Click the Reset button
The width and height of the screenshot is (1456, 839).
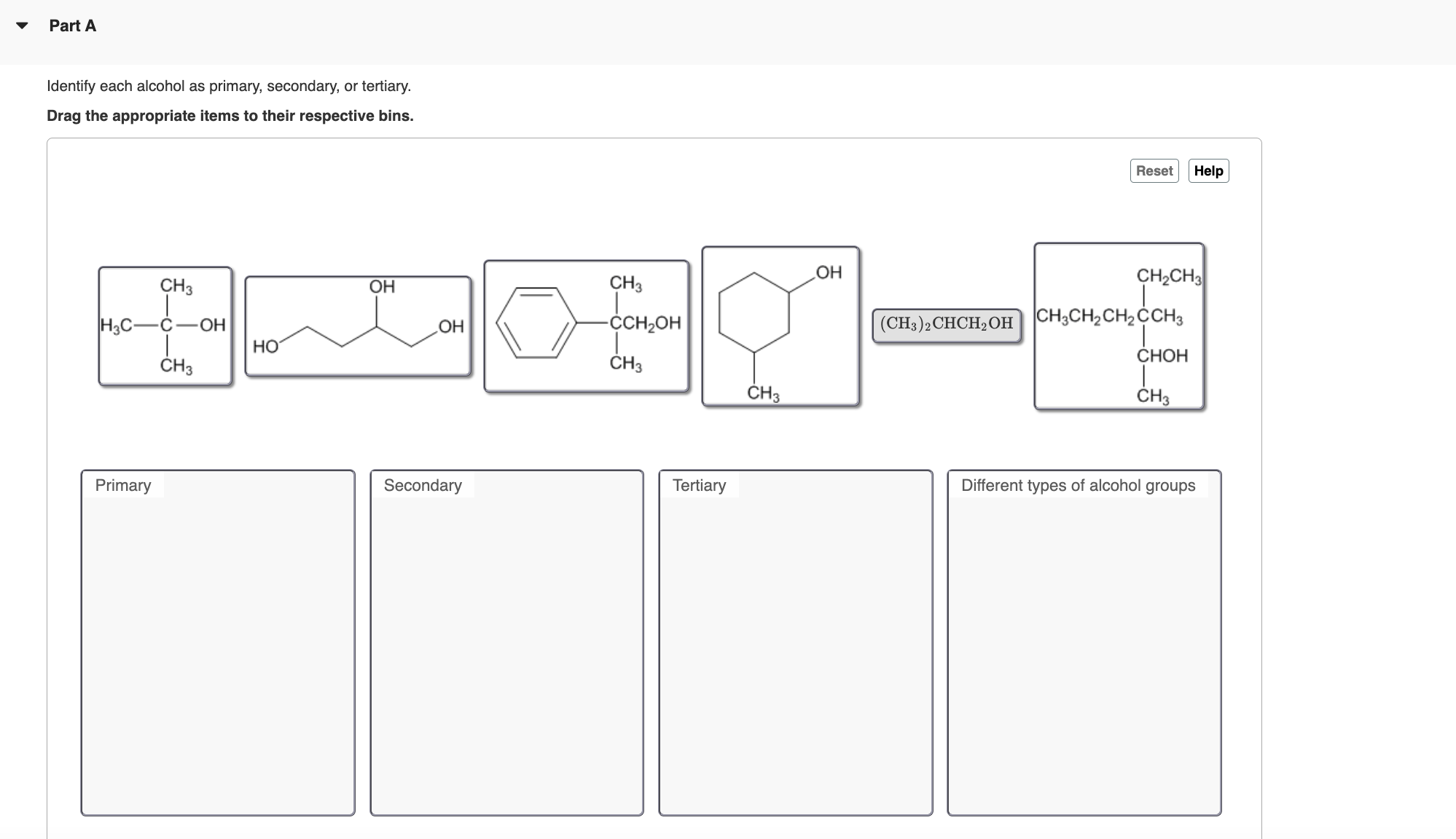tap(1154, 170)
